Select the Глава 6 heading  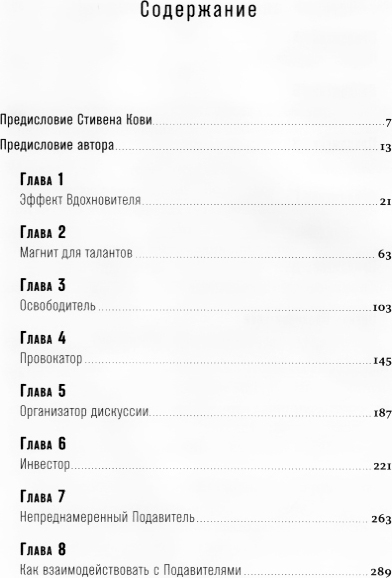pyautogui.click(x=43, y=444)
